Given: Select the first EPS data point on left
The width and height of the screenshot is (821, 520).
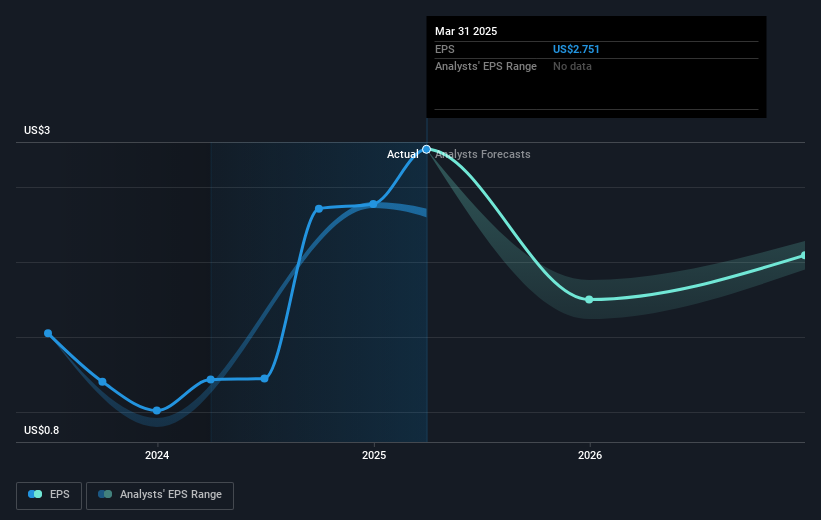Looking at the screenshot, I should click(48, 333).
